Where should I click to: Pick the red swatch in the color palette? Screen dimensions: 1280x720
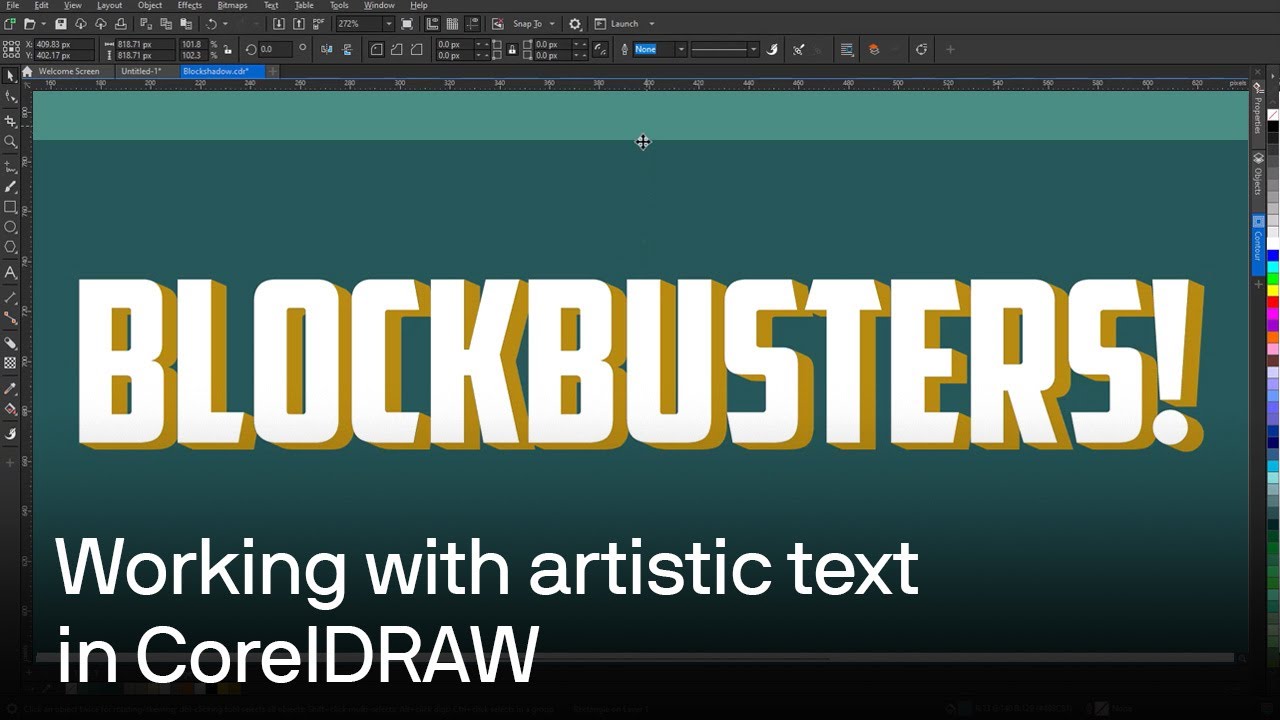(x=1273, y=302)
